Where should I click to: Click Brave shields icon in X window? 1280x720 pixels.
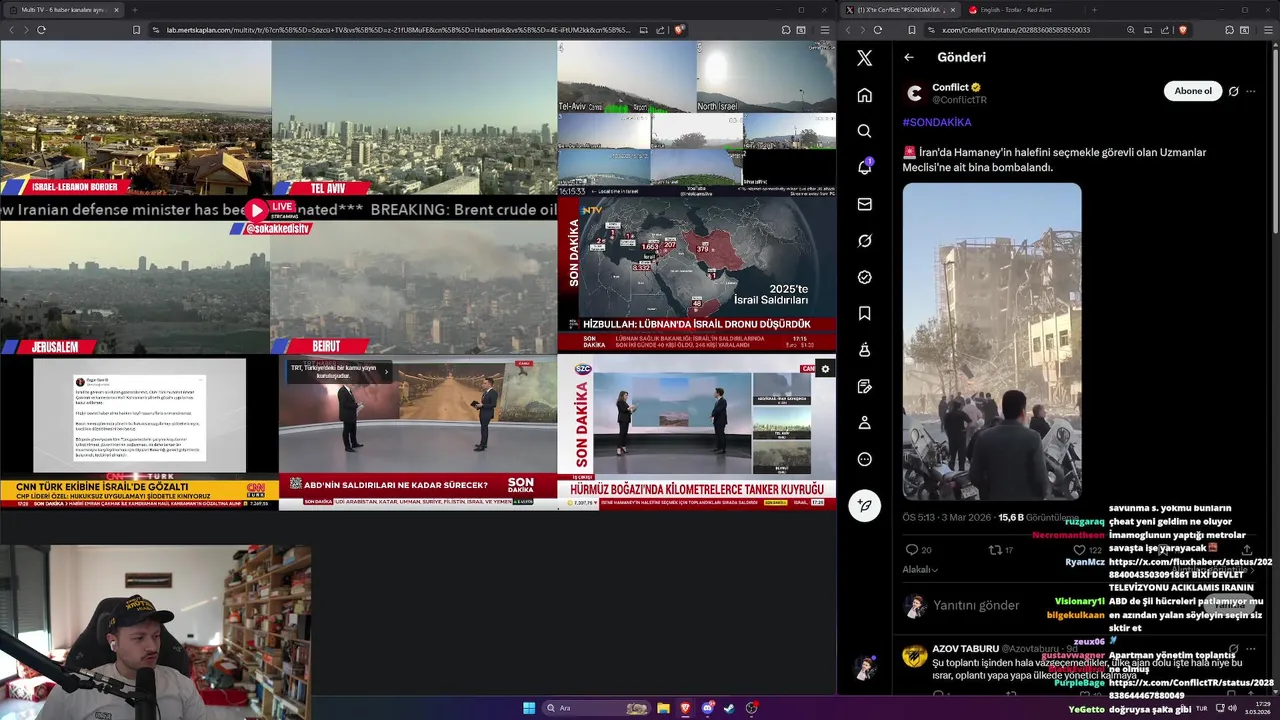[1183, 30]
